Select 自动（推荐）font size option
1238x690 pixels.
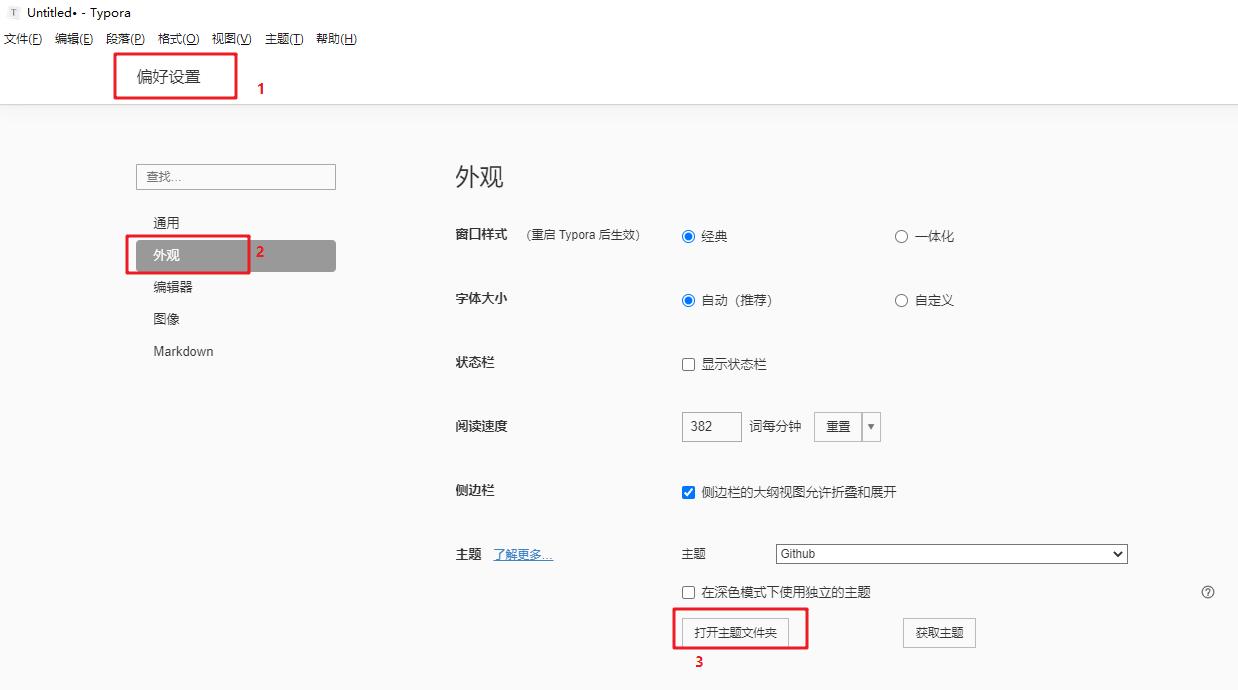(688, 301)
